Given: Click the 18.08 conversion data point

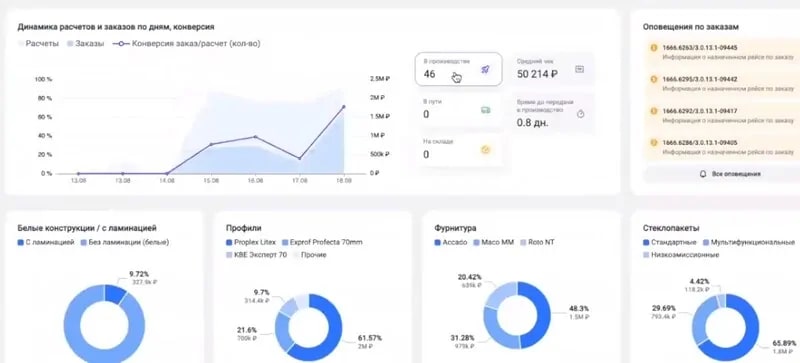Looking at the screenshot, I should [x=343, y=107].
